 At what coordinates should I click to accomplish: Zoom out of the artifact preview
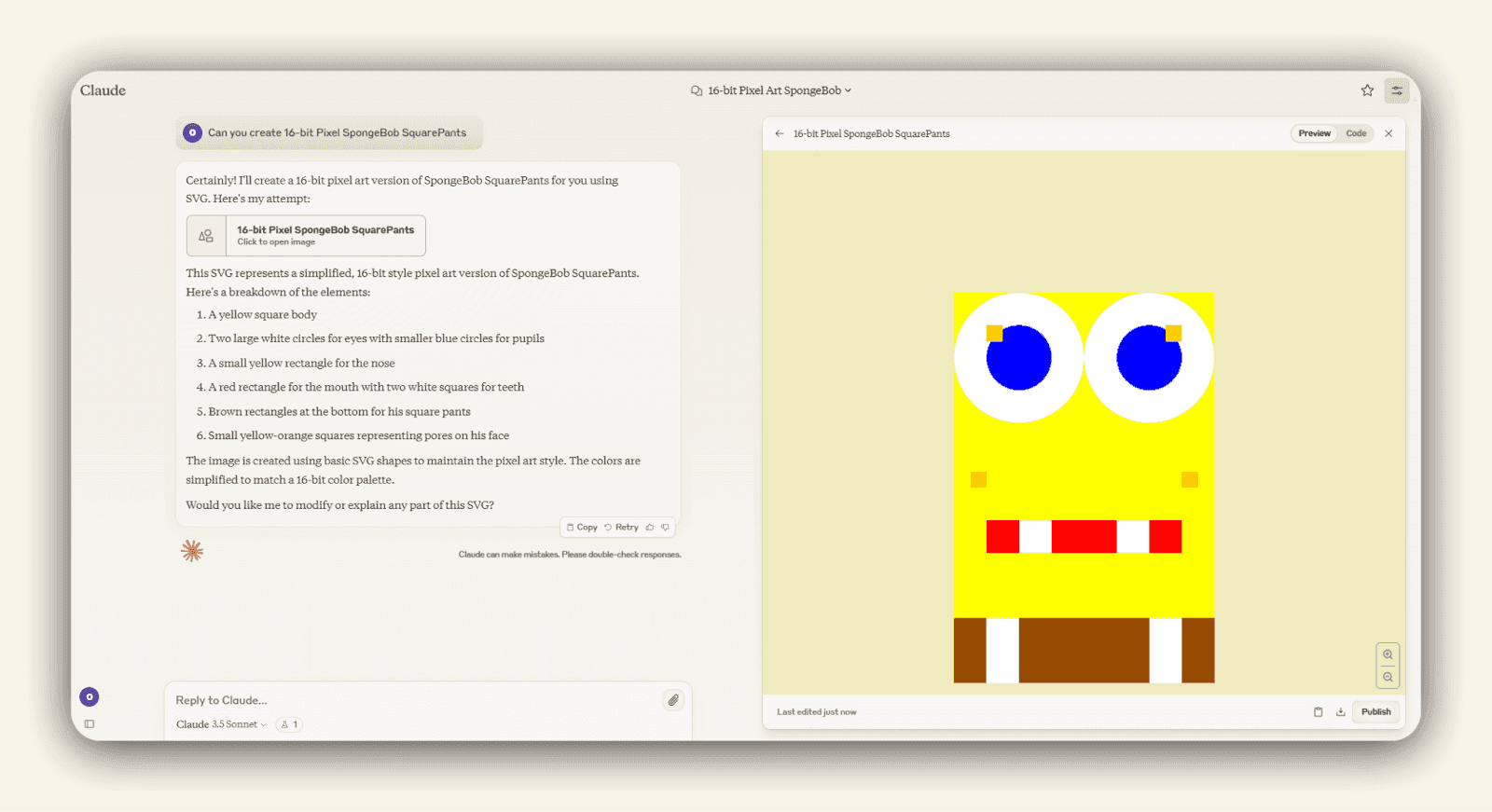pos(1388,677)
